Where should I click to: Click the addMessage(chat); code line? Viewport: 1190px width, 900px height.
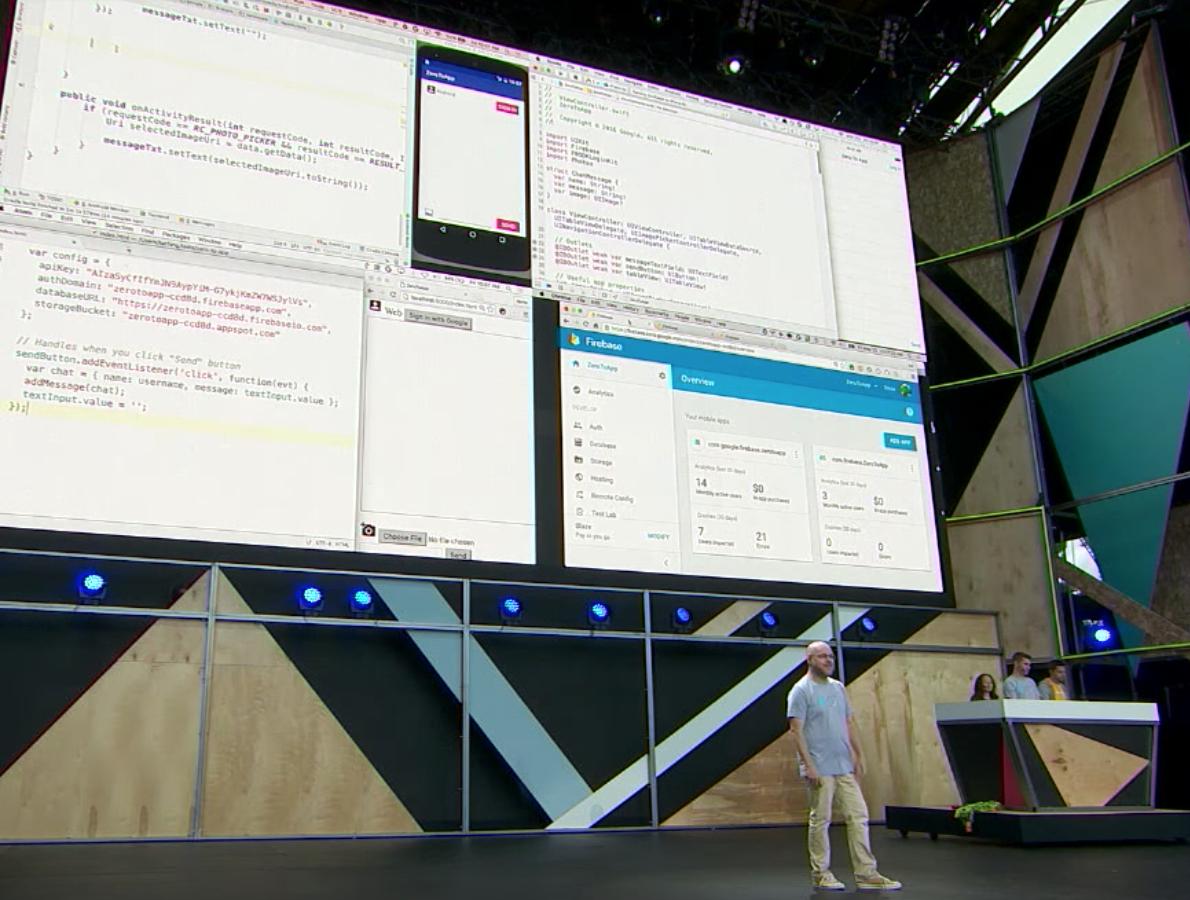point(75,386)
